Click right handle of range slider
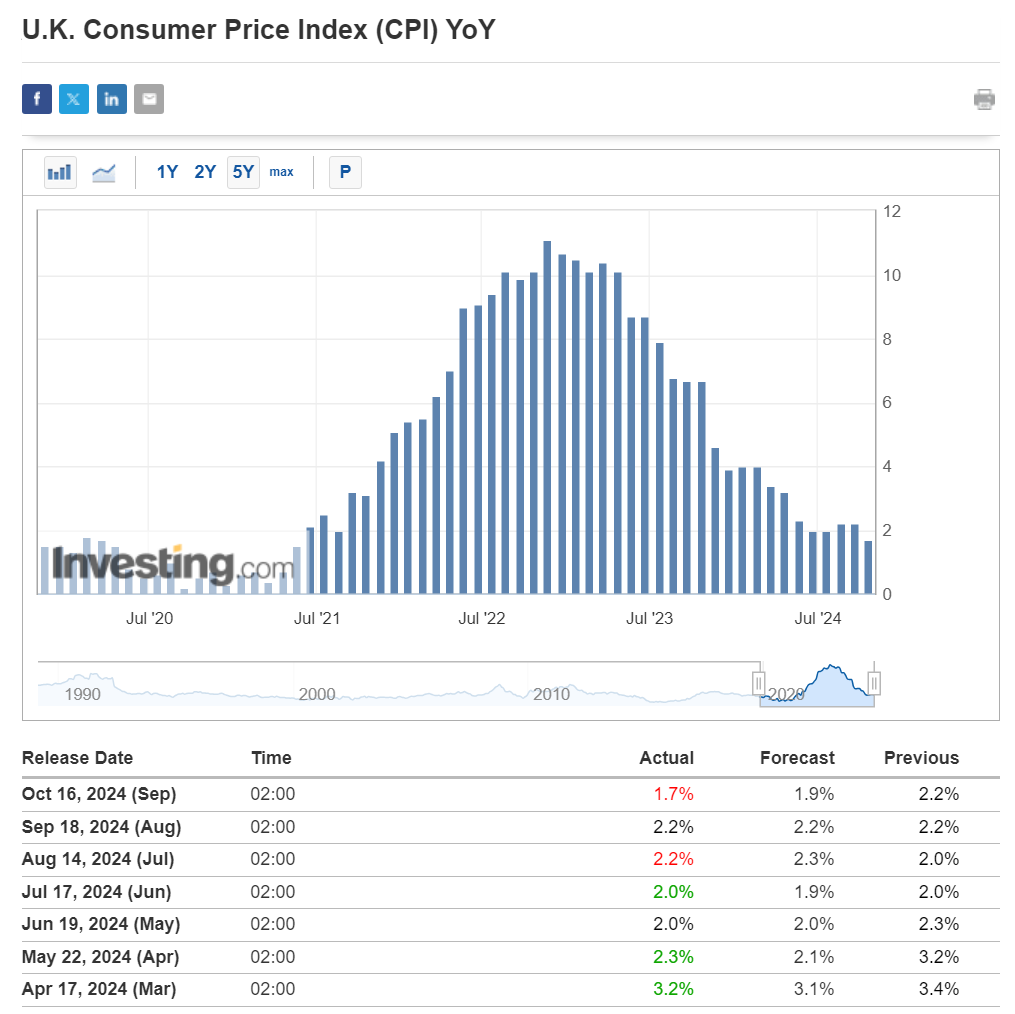The image size is (1015, 1014). [874, 683]
